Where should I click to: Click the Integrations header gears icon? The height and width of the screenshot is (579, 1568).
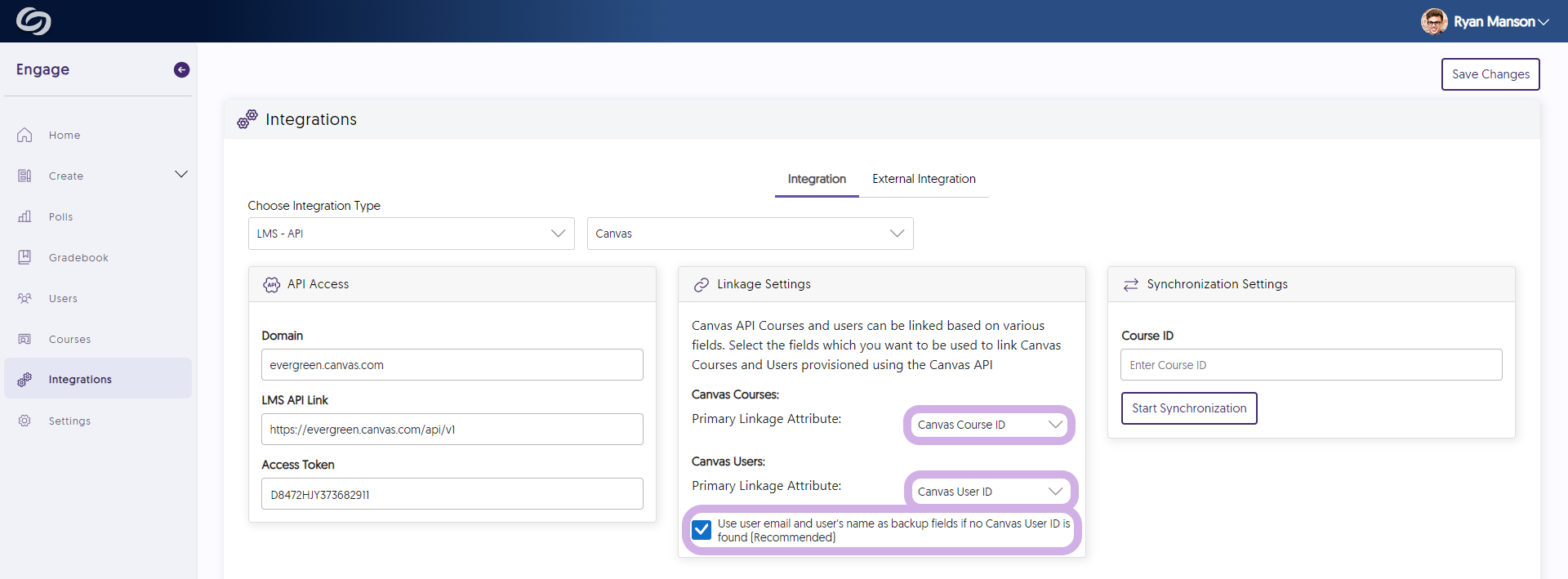247,119
